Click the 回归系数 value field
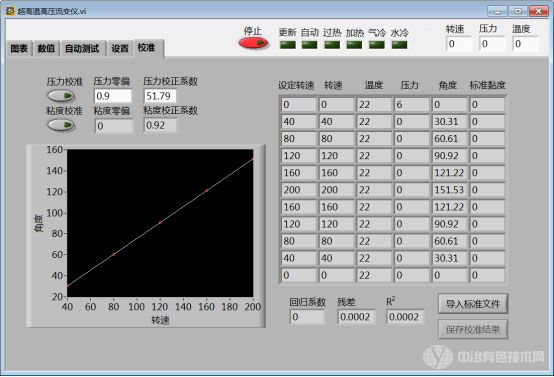This screenshot has height=377, width=554. 307,317
